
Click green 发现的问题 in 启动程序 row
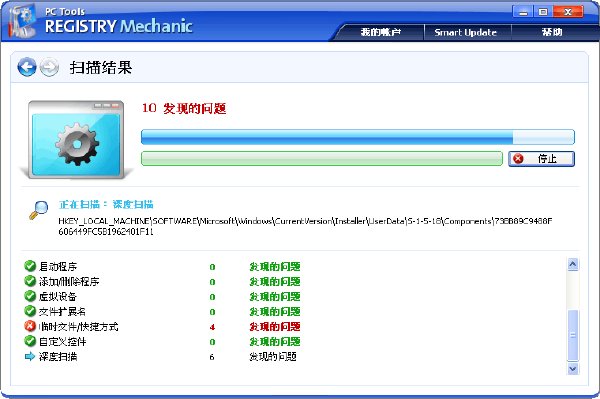[275, 266]
